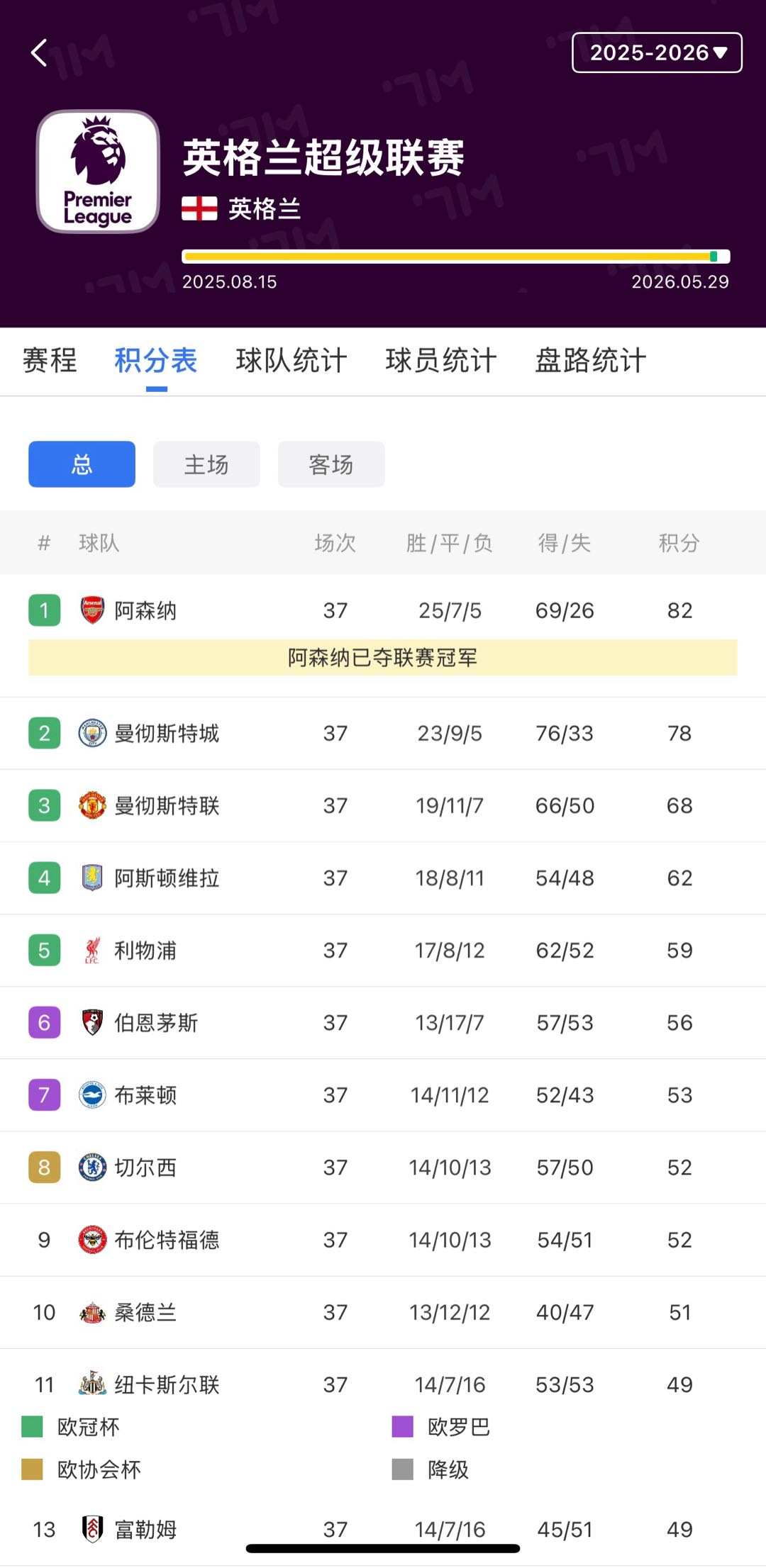Switch to the 盘路统计 tab
Image resolution: width=766 pixels, height=1568 pixels.
591,360
